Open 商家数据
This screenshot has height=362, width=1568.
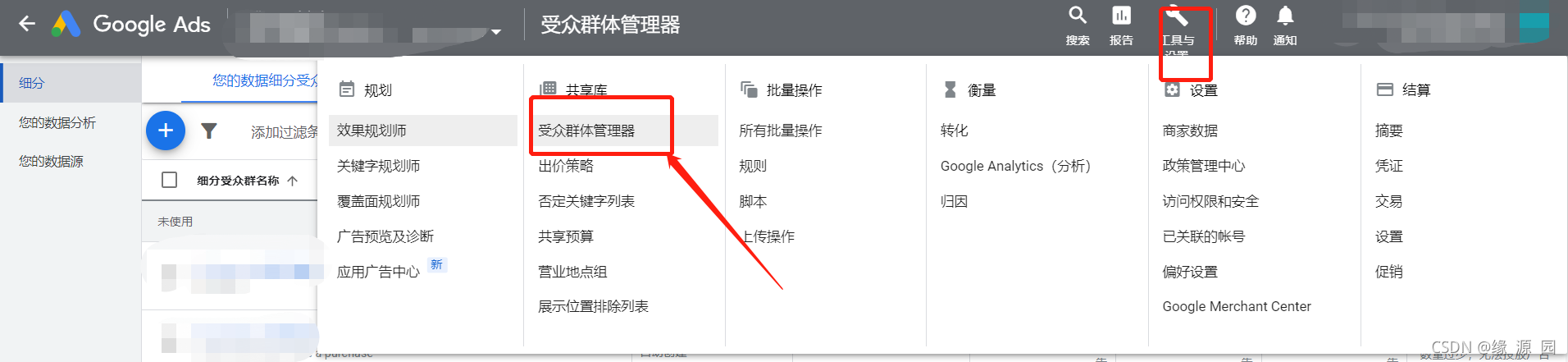coord(1190,131)
